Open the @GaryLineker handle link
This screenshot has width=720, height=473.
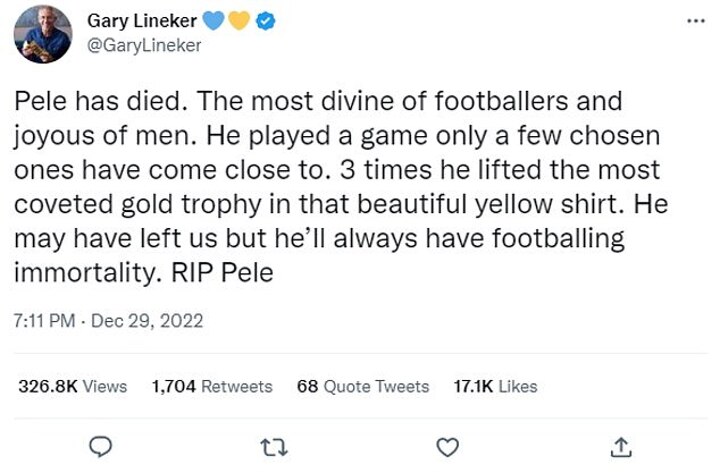tap(145, 45)
